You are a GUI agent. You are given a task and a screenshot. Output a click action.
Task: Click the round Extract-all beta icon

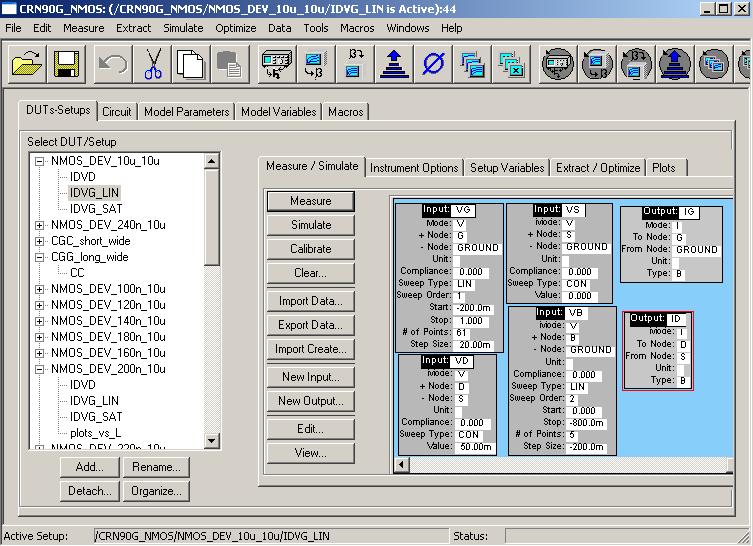636,64
